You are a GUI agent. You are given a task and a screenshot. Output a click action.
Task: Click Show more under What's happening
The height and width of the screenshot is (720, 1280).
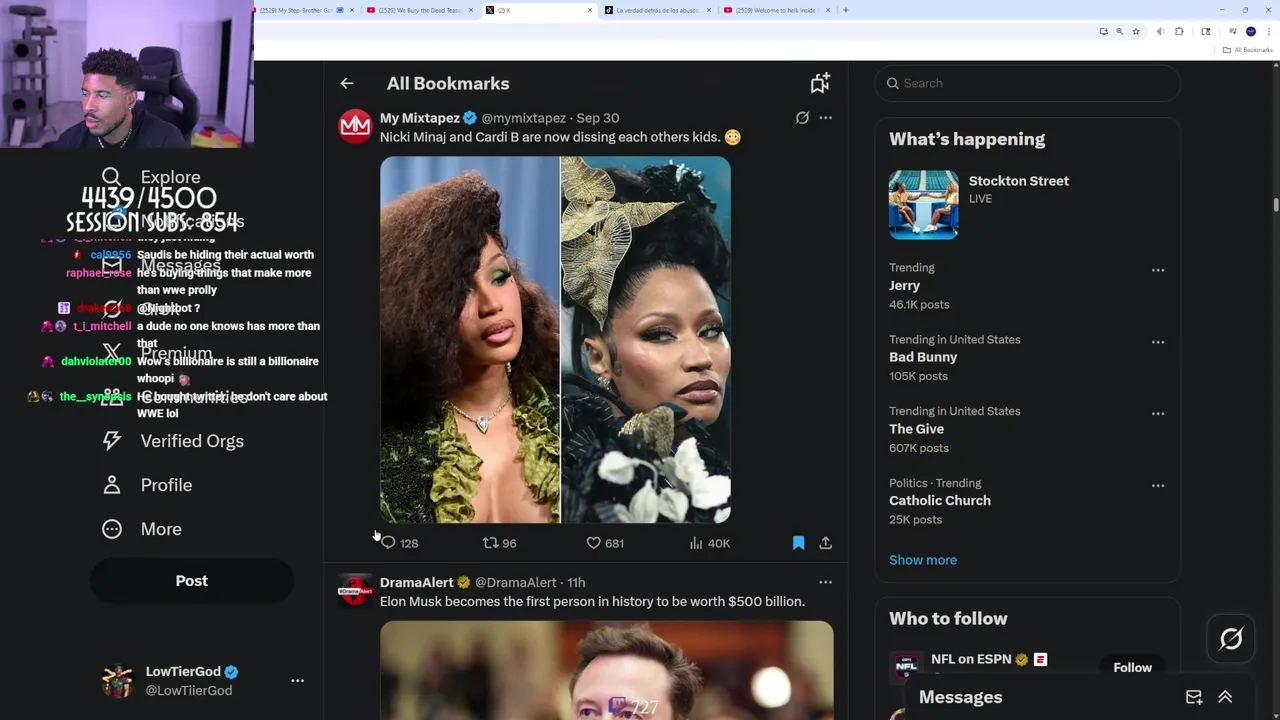coord(923,560)
